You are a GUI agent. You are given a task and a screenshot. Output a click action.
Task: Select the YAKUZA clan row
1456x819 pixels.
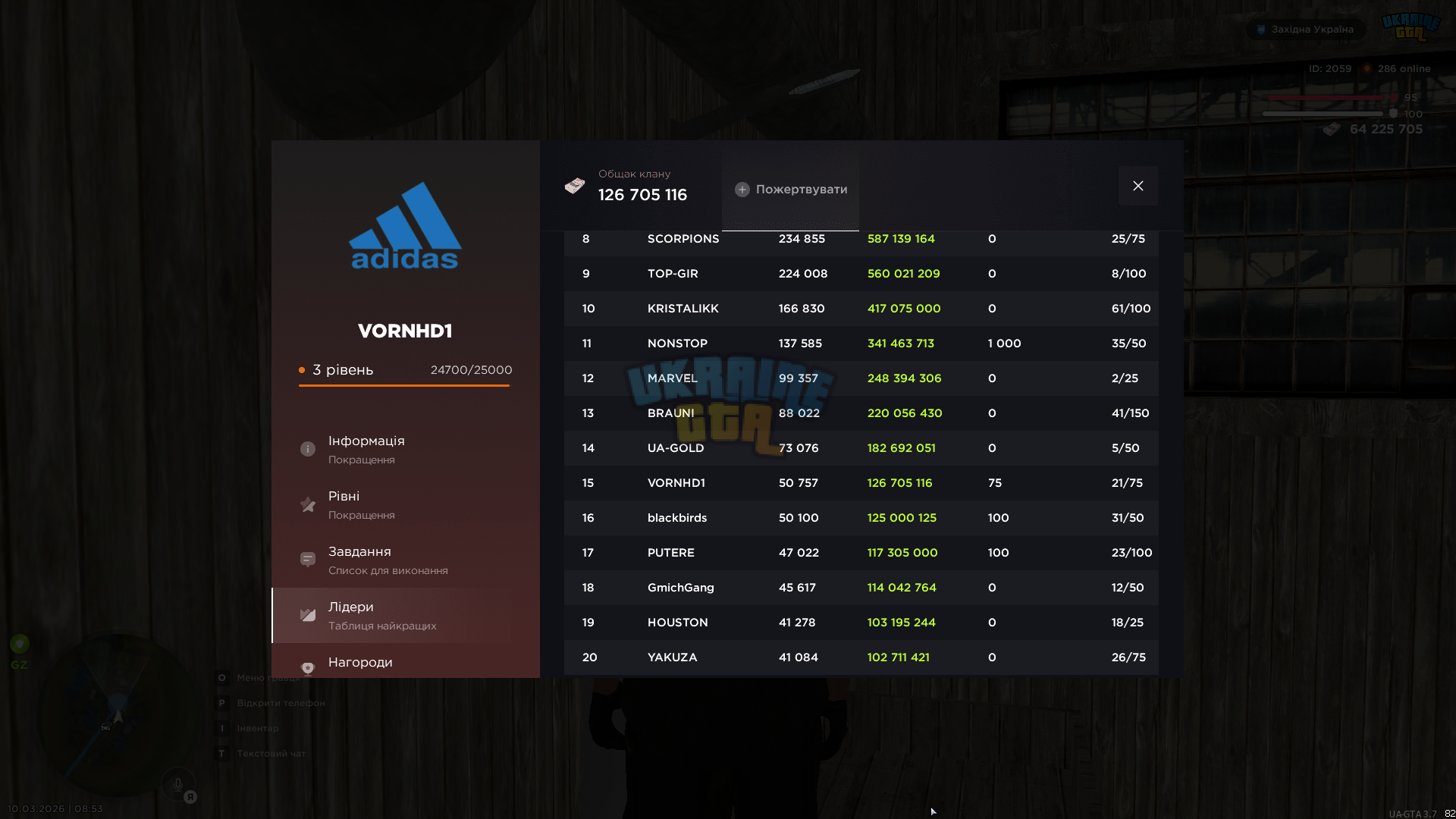861,657
